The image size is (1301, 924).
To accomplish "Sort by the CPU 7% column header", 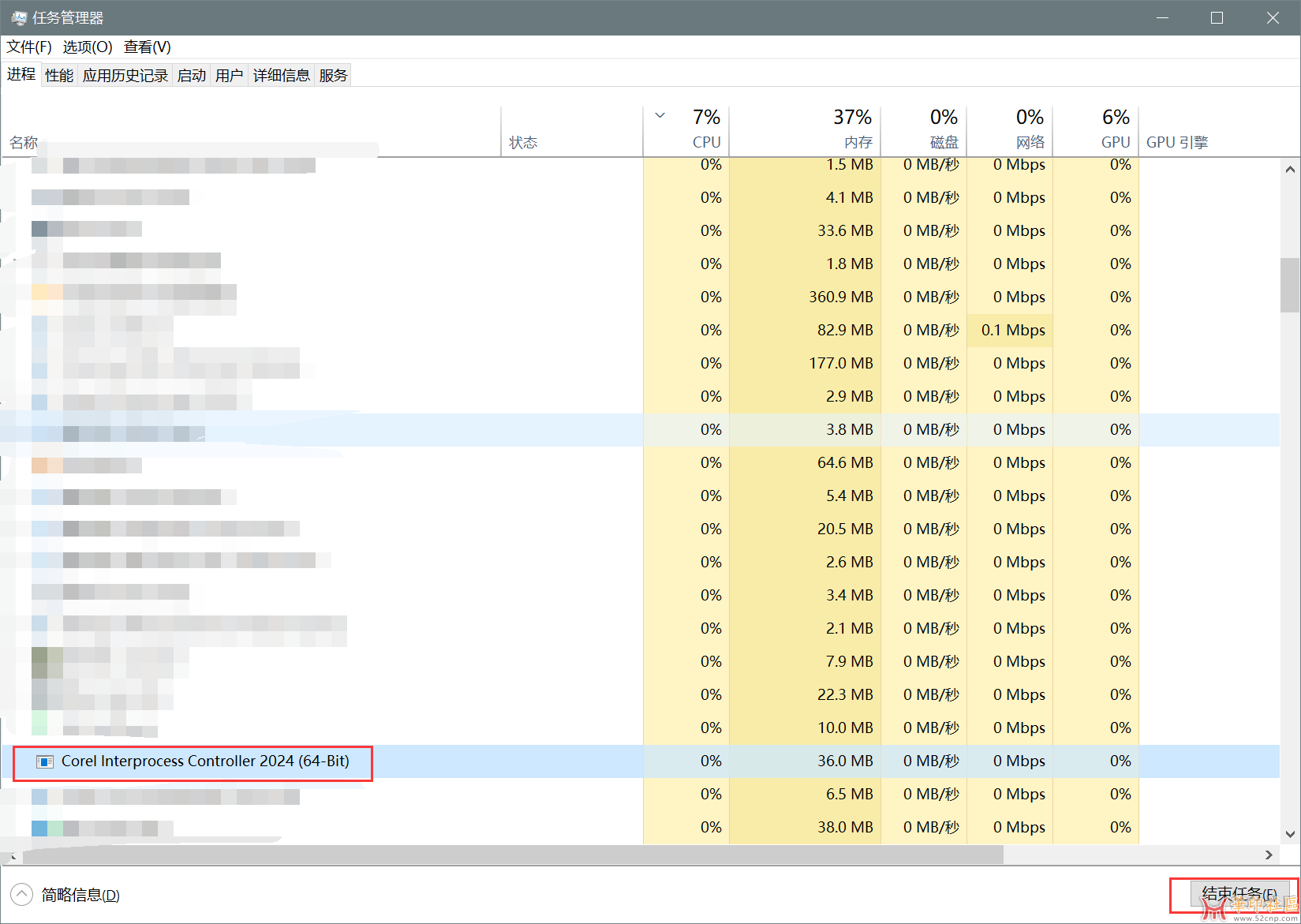I will point(686,131).
